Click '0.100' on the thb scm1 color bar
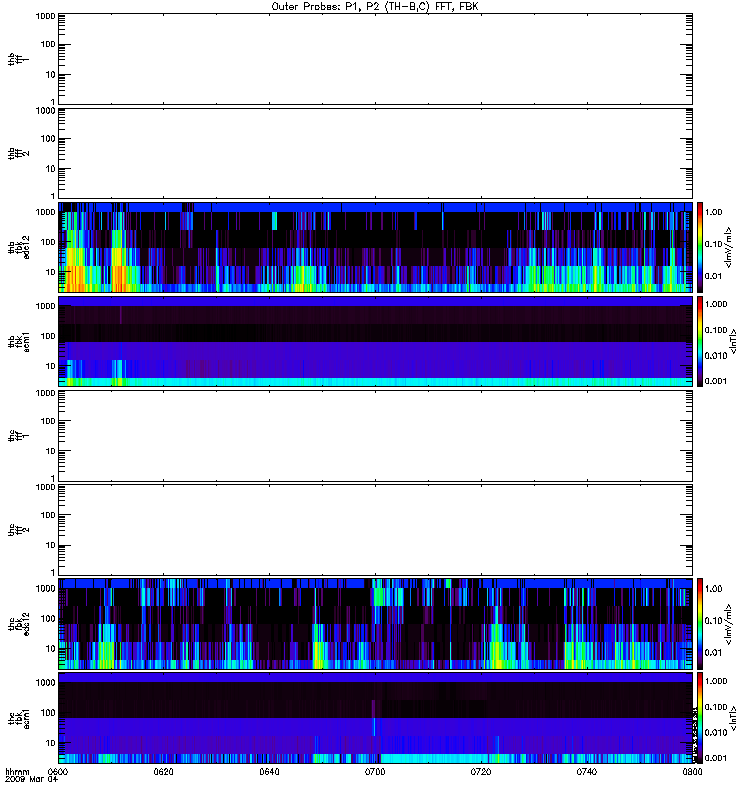Screen dimensions: 750x800 point(716,330)
